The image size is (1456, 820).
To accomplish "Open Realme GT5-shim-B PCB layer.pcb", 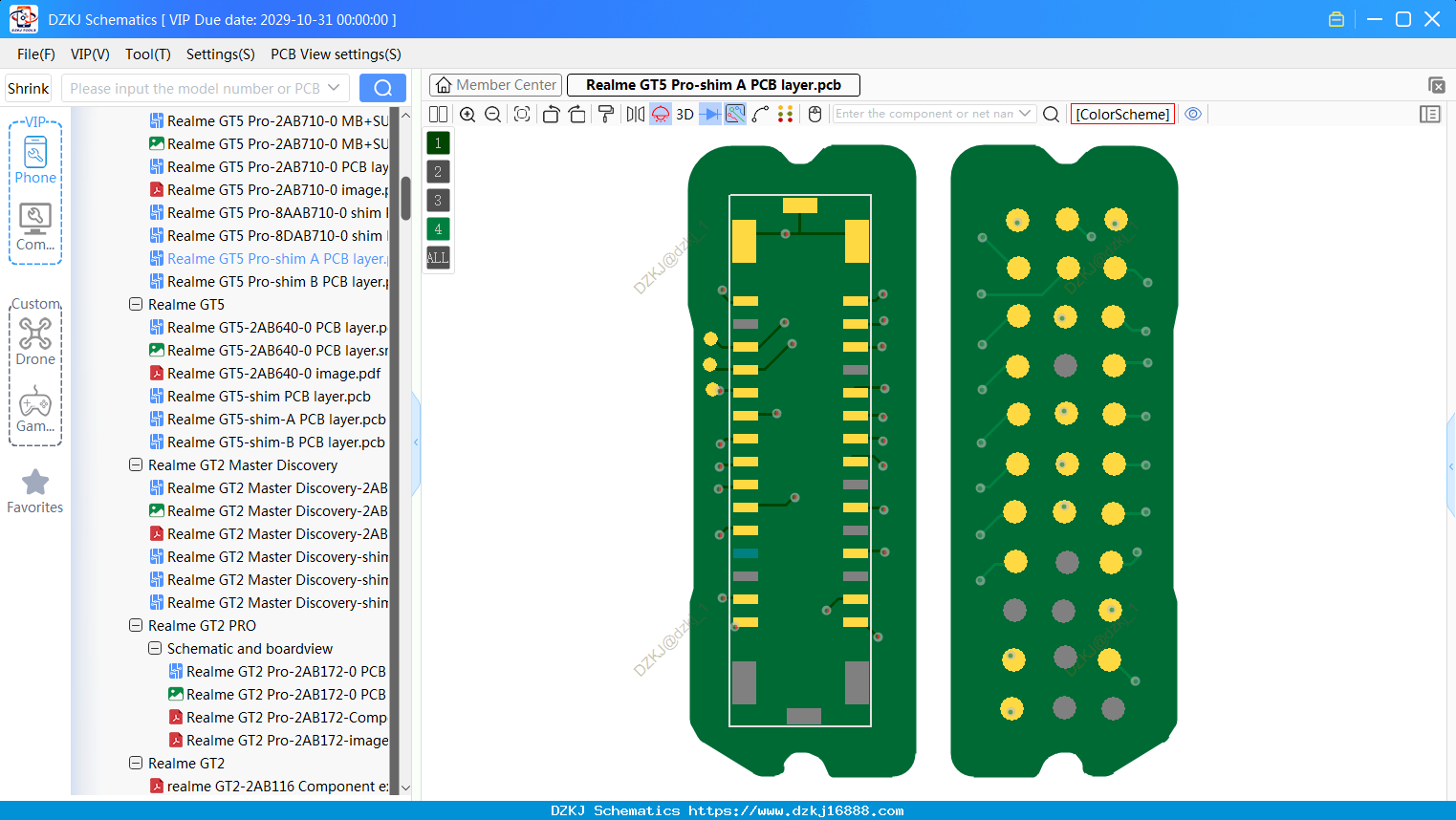I will click(268, 442).
